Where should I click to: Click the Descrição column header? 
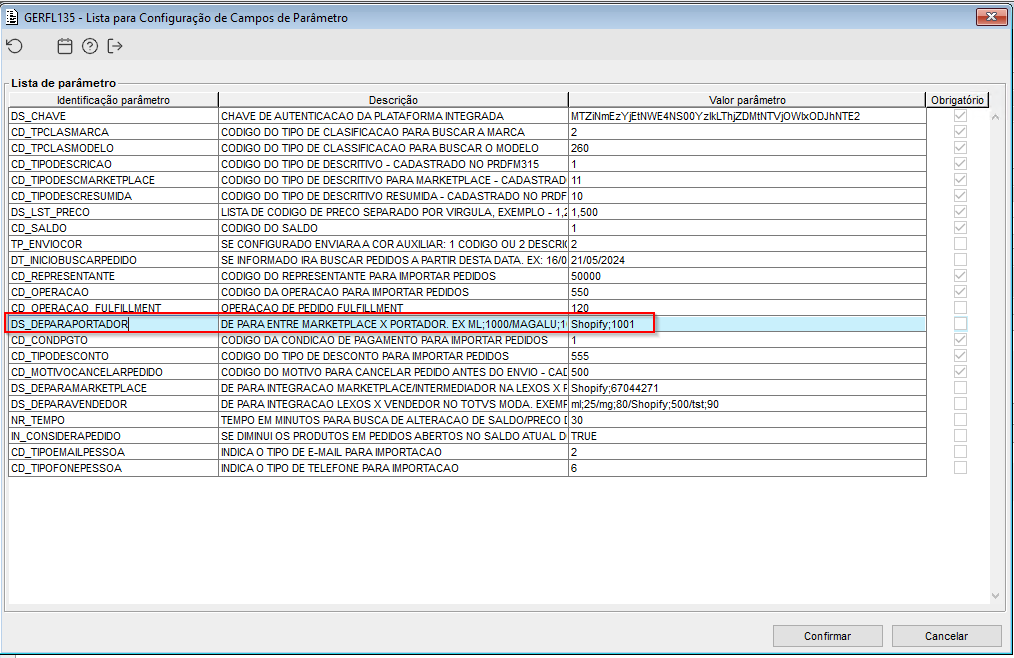click(393, 100)
